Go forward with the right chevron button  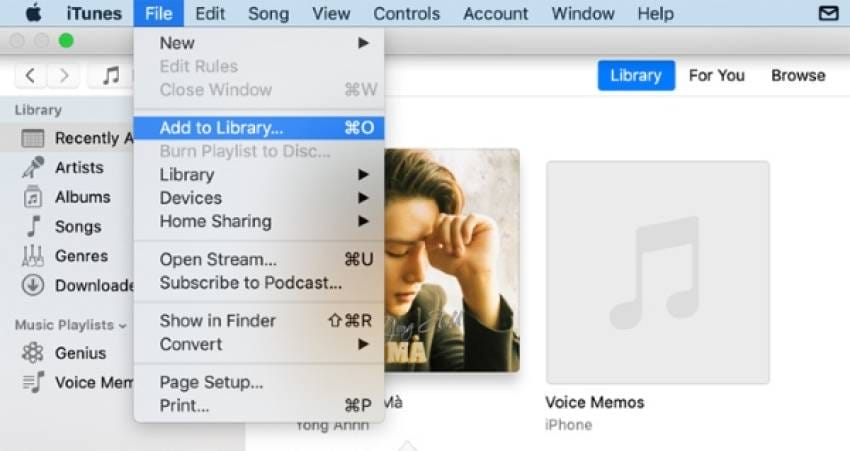tap(63, 75)
